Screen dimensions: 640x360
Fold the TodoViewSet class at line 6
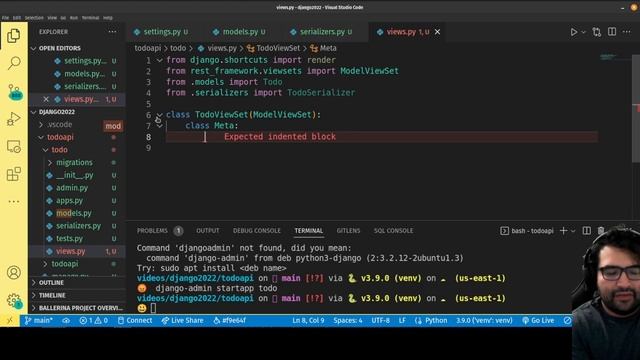(x=160, y=115)
